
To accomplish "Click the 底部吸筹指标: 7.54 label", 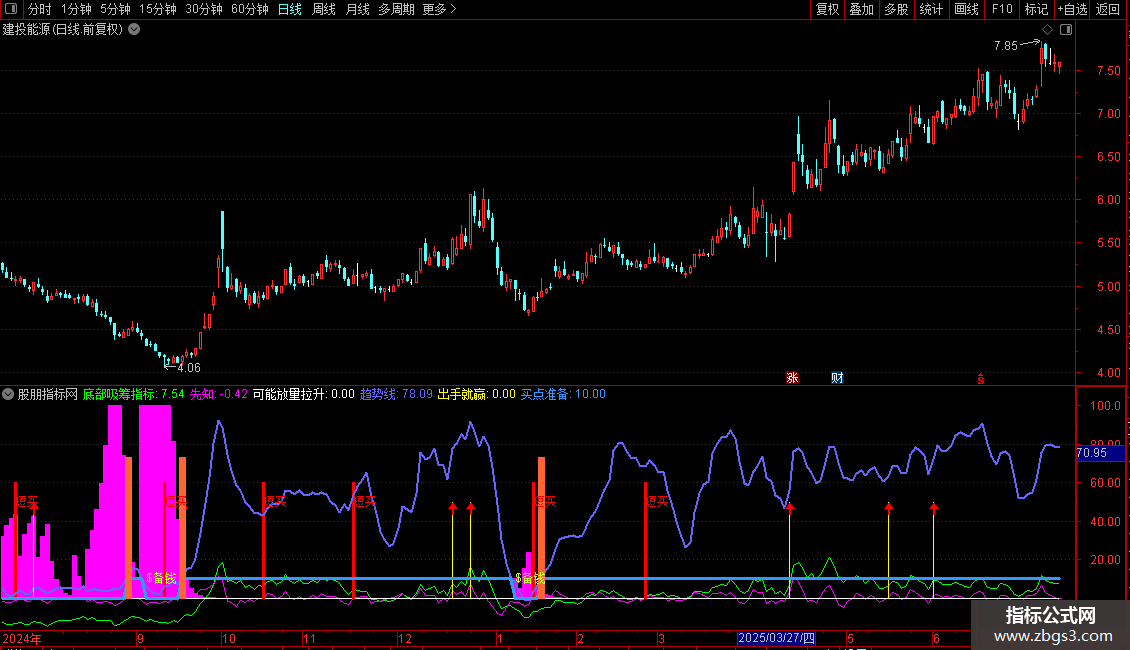I will coord(133,394).
